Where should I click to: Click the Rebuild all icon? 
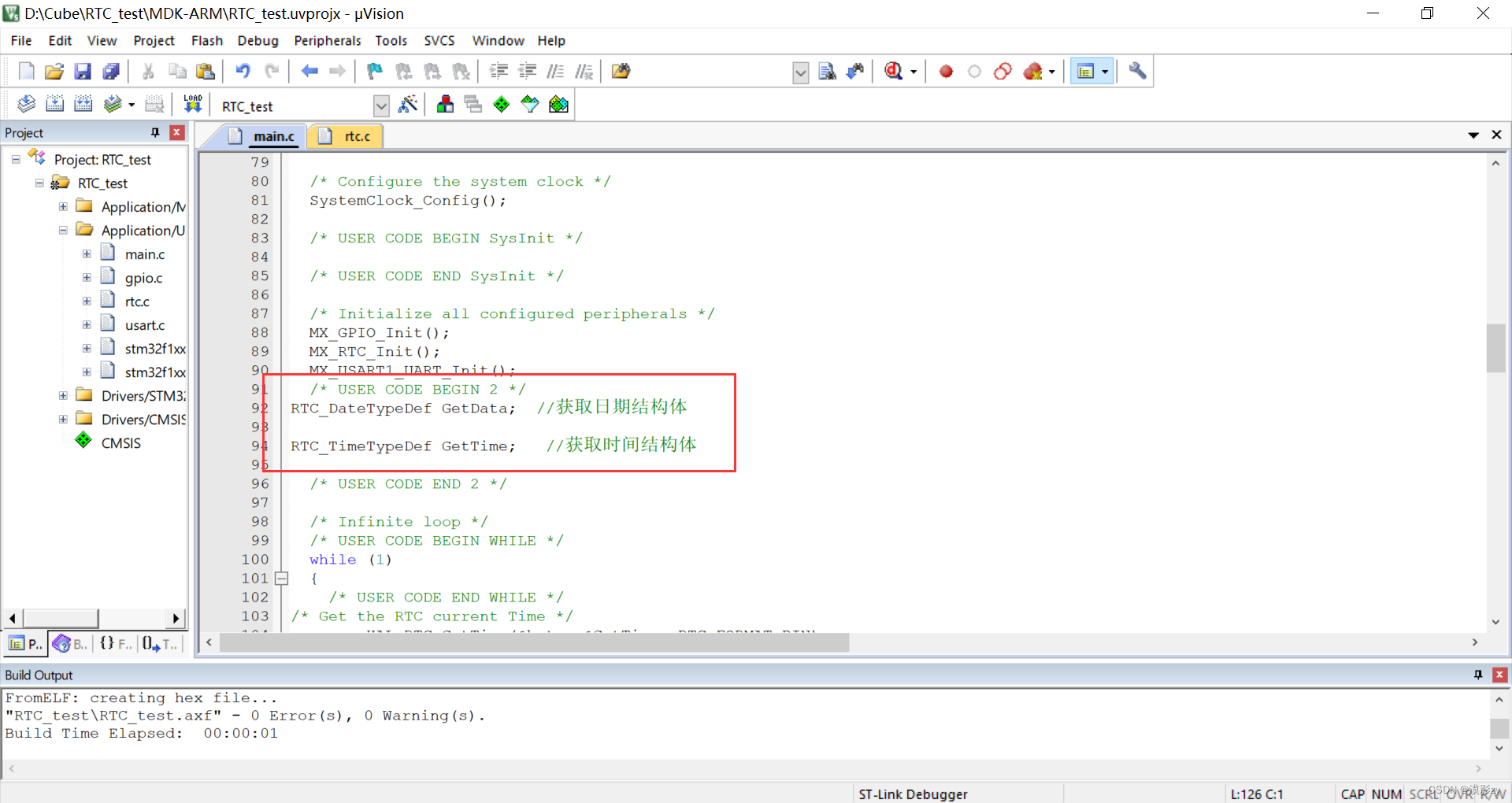pos(83,104)
